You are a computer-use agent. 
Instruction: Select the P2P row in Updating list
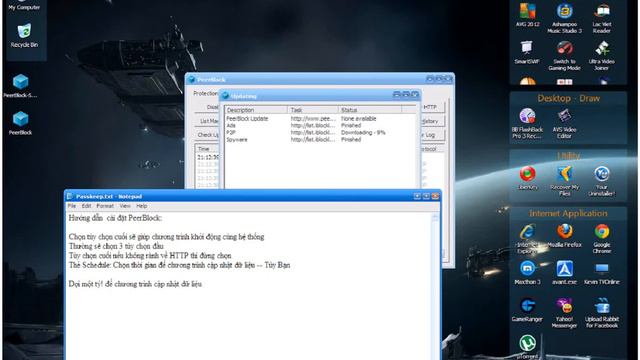(320, 133)
